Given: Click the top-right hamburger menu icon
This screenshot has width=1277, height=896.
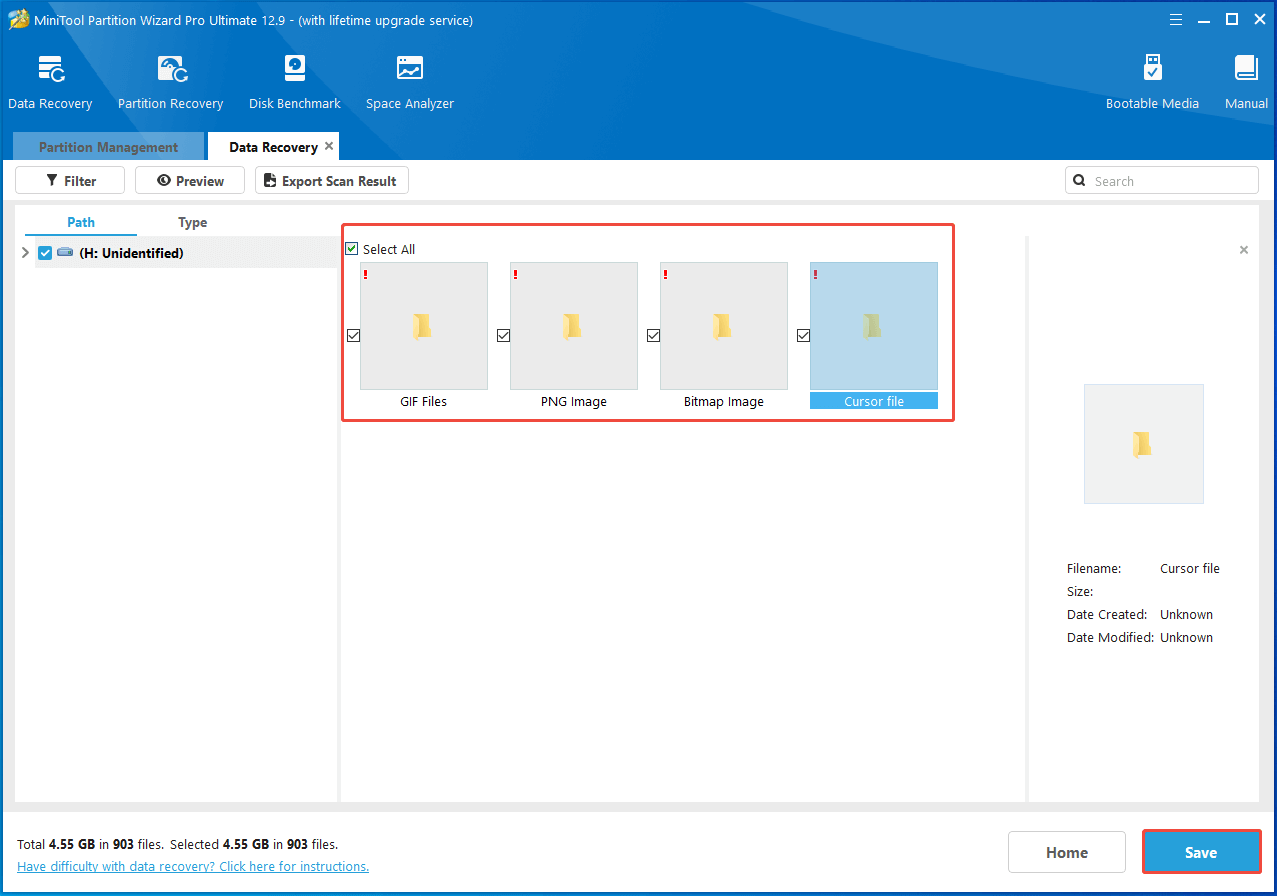Looking at the screenshot, I should (1176, 19).
